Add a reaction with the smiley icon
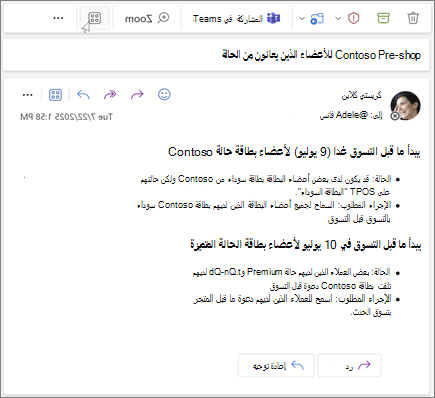The width and height of the screenshot is (435, 398). pos(164,95)
